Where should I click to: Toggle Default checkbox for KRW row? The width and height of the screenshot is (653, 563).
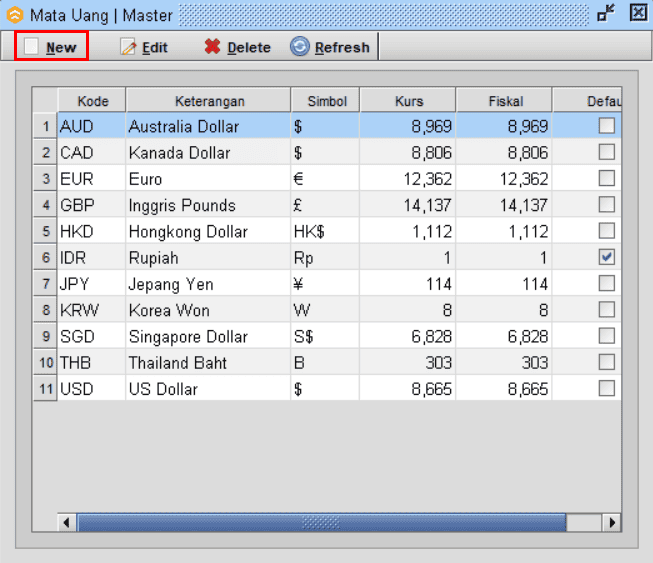[x=606, y=309]
